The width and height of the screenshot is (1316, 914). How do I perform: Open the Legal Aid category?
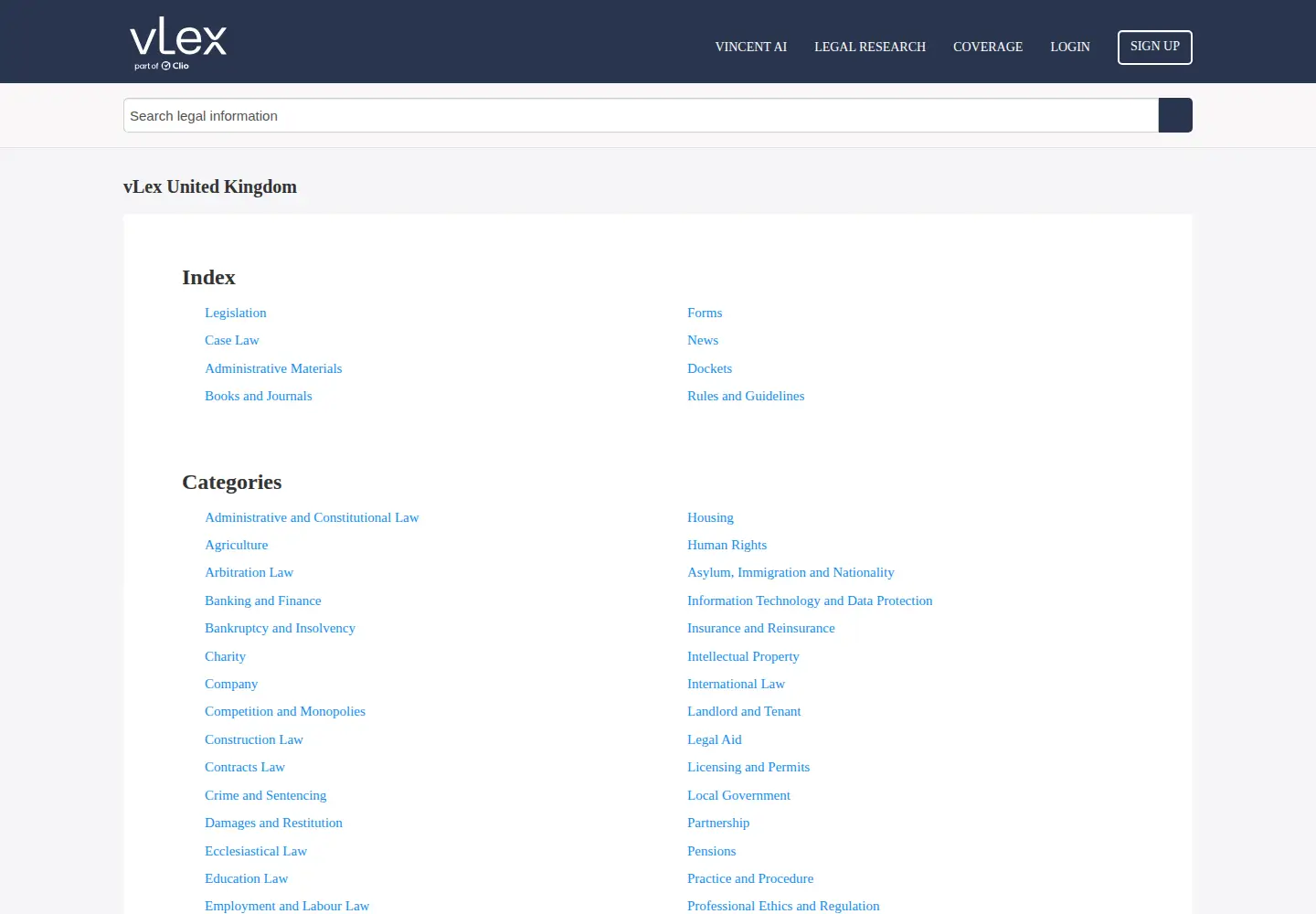click(x=715, y=739)
